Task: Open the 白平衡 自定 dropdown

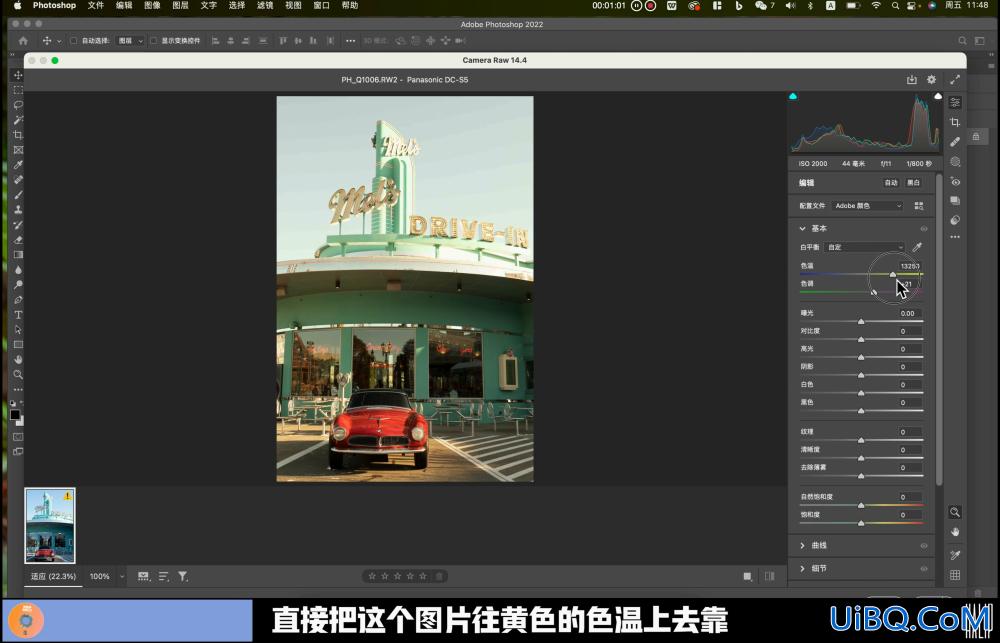Action: [864, 247]
